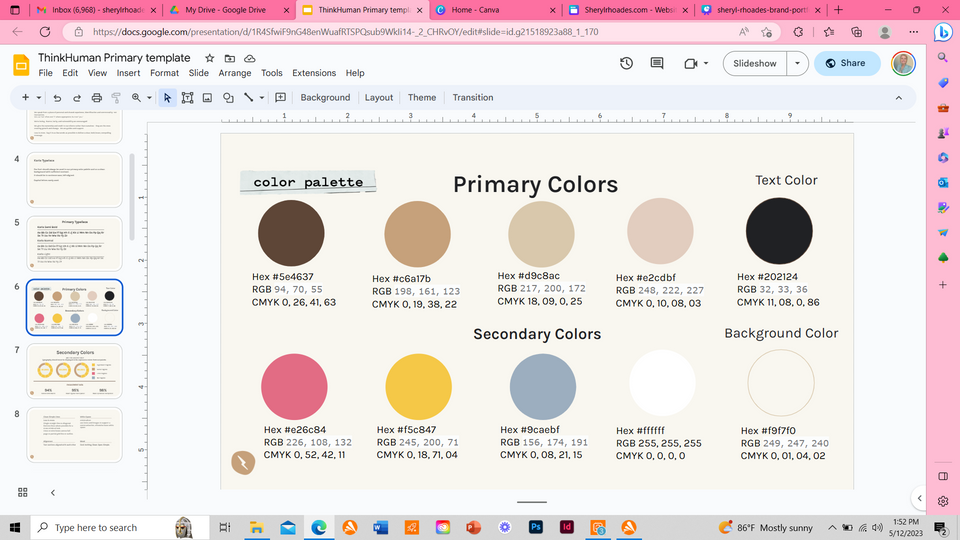Collapse the filmstrip panel arrow
Viewport: 960px width, 540px height.
(53, 492)
